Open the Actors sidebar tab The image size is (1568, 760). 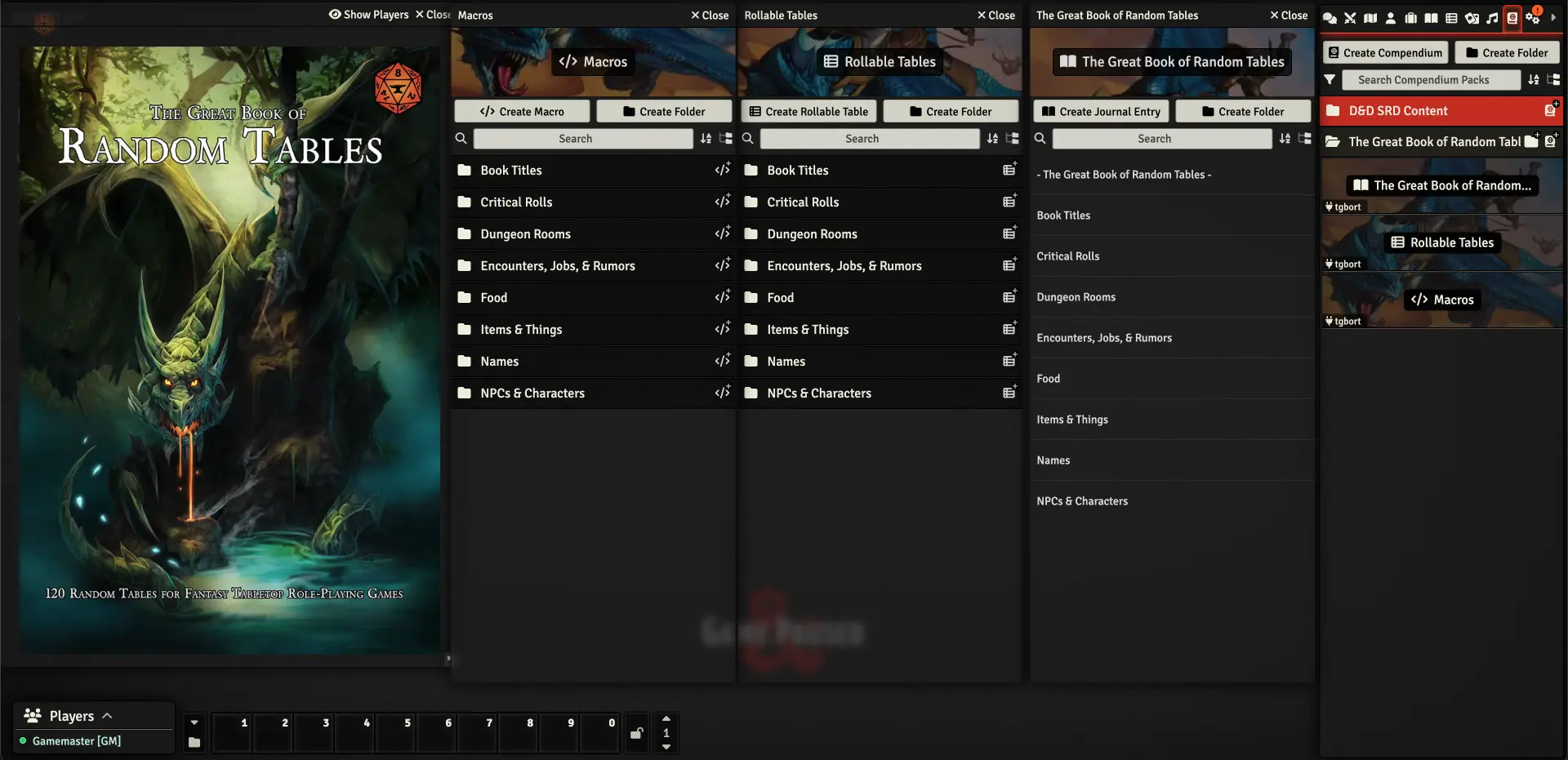coord(1391,17)
